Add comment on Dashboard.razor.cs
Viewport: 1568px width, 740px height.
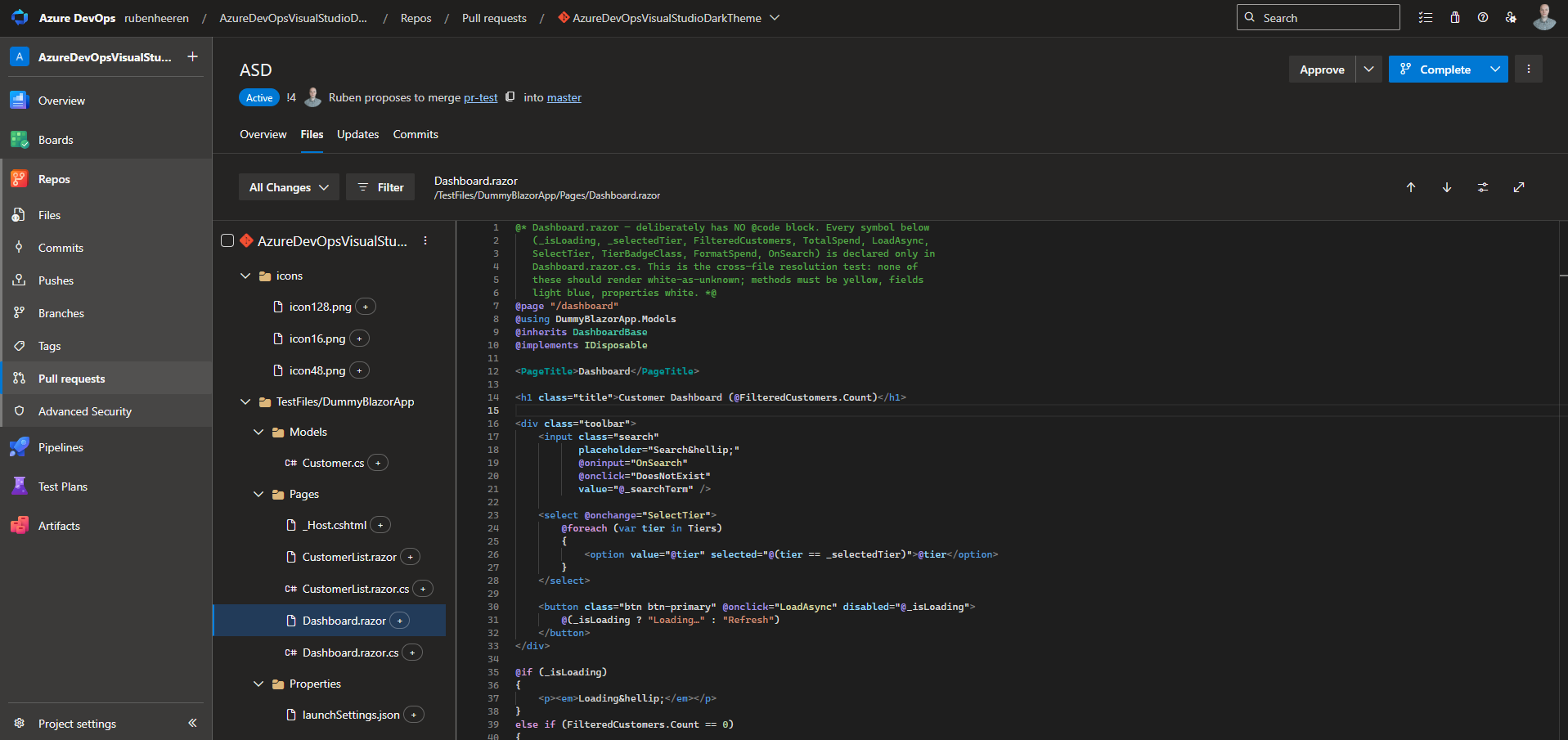coord(412,653)
